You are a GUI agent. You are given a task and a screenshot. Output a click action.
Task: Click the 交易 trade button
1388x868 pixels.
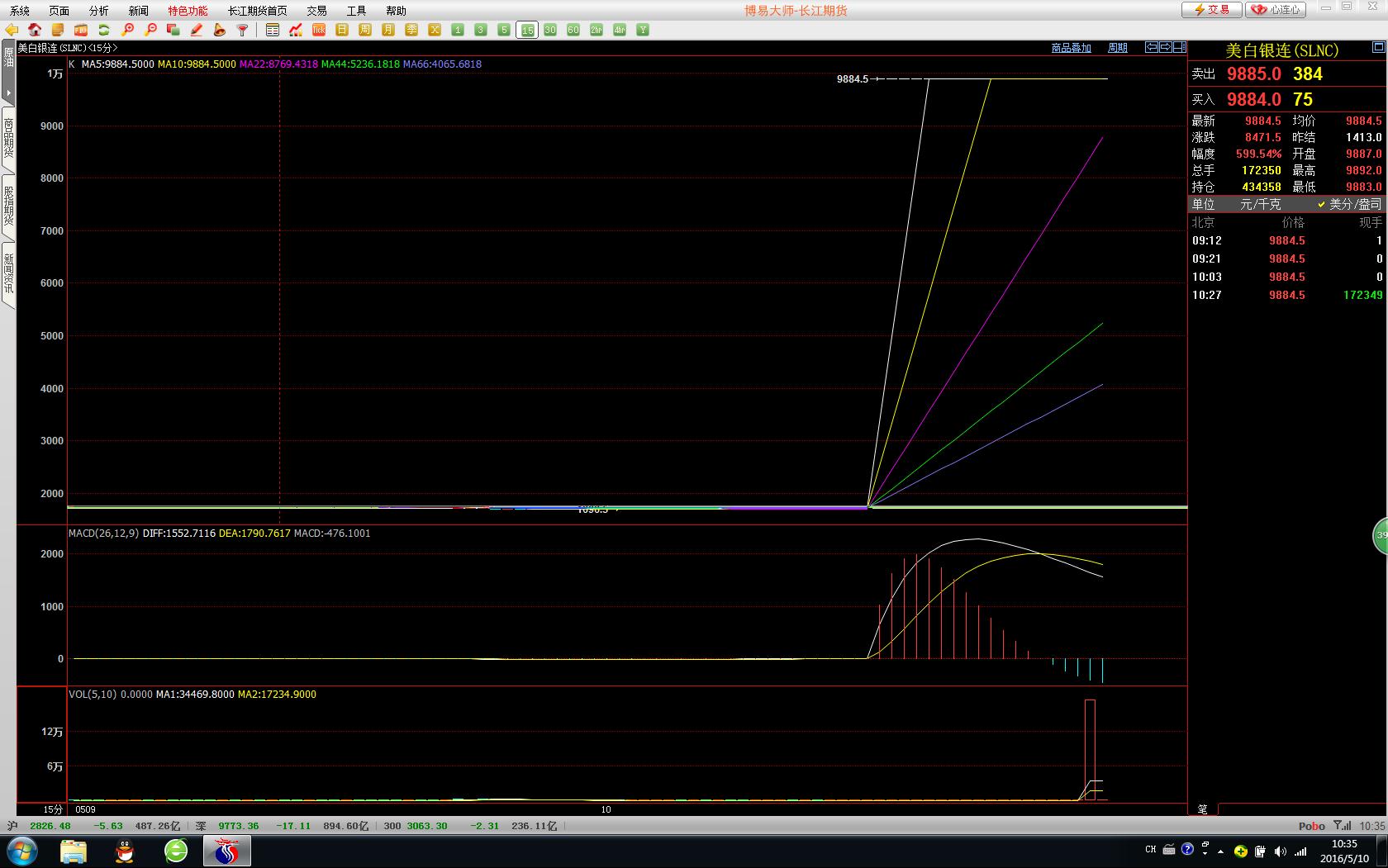(x=1211, y=10)
